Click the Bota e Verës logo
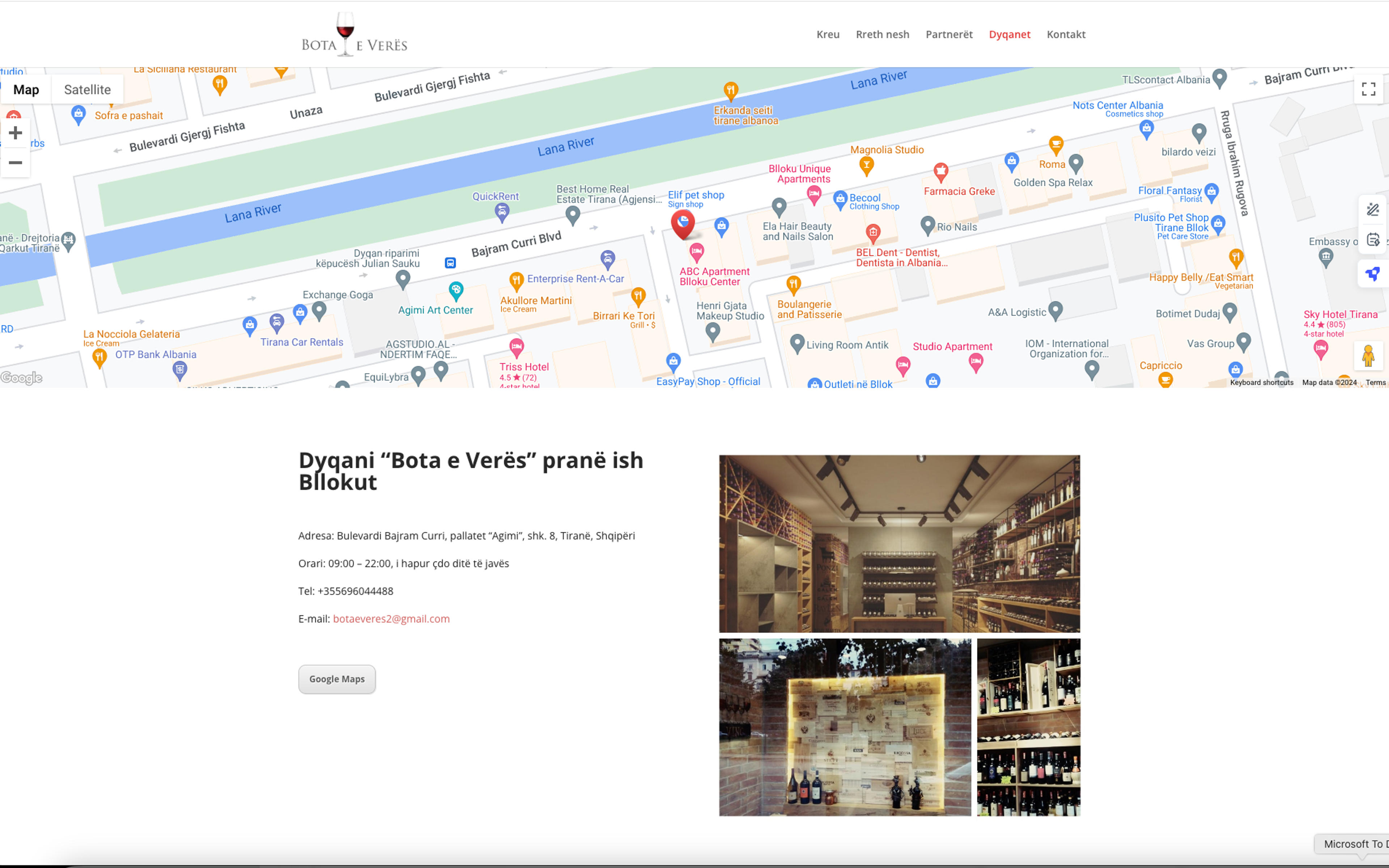Image resolution: width=1389 pixels, height=868 pixels. click(354, 34)
